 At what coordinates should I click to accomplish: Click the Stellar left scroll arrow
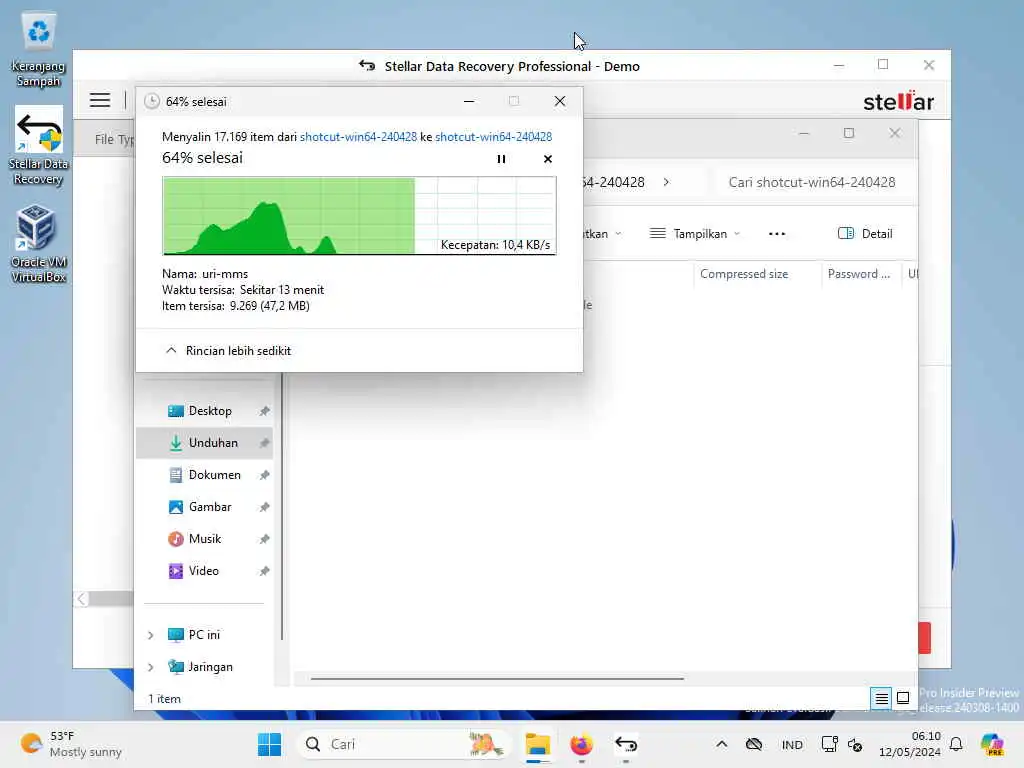81,599
